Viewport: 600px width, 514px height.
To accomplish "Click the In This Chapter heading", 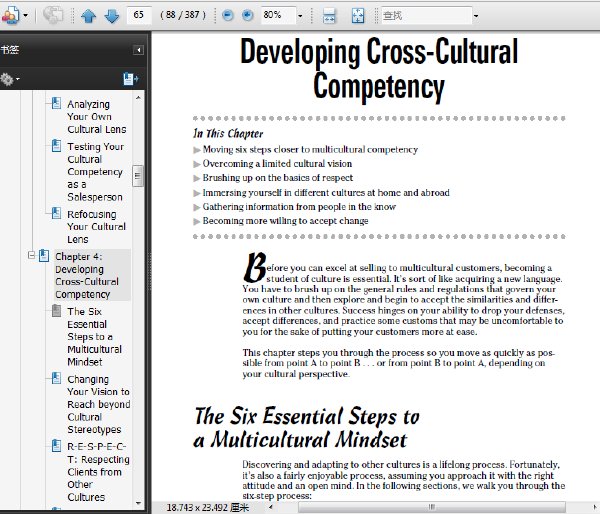I will point(228,133).
